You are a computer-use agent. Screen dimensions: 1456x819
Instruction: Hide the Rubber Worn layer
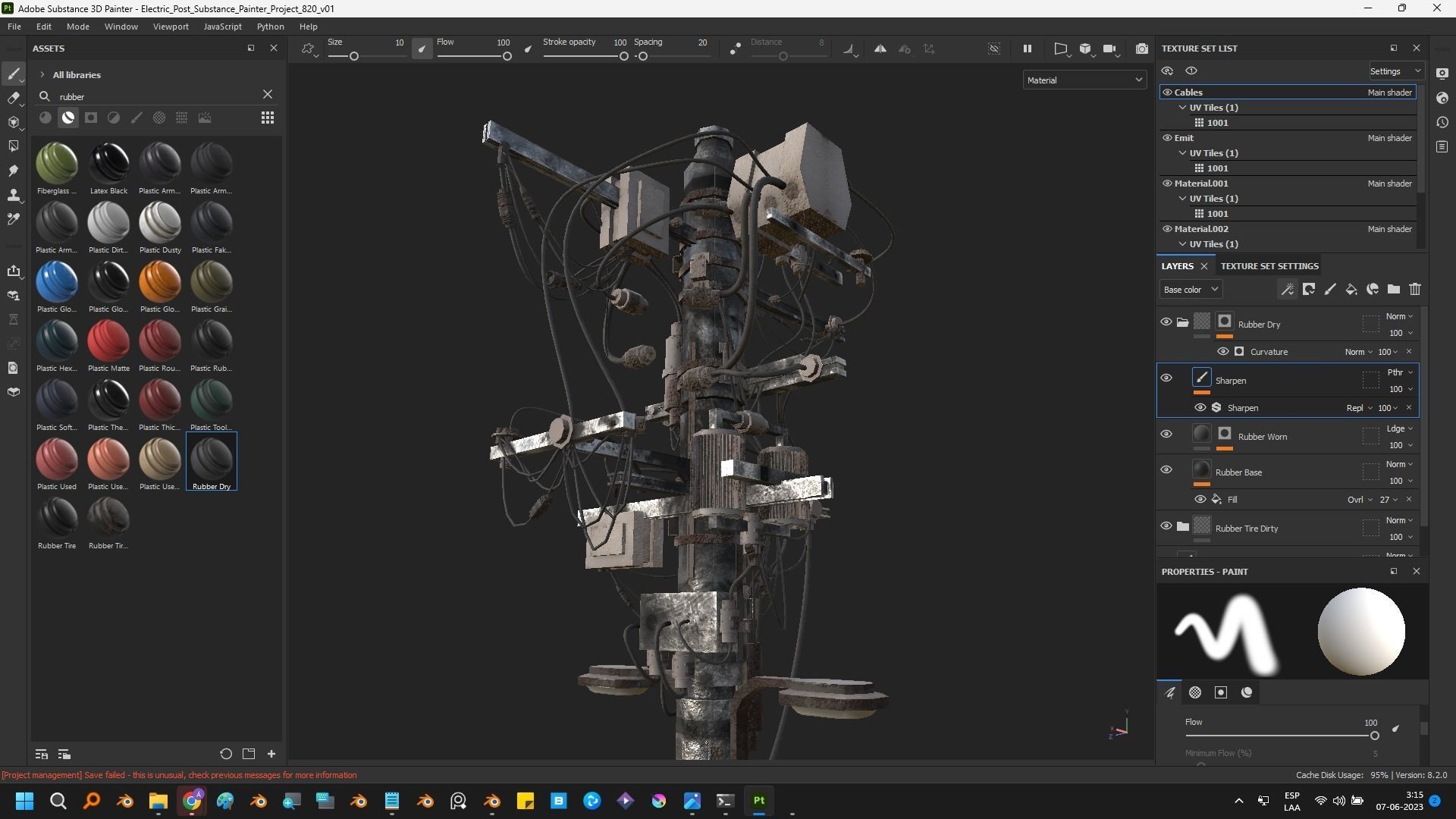point(1166,435)
